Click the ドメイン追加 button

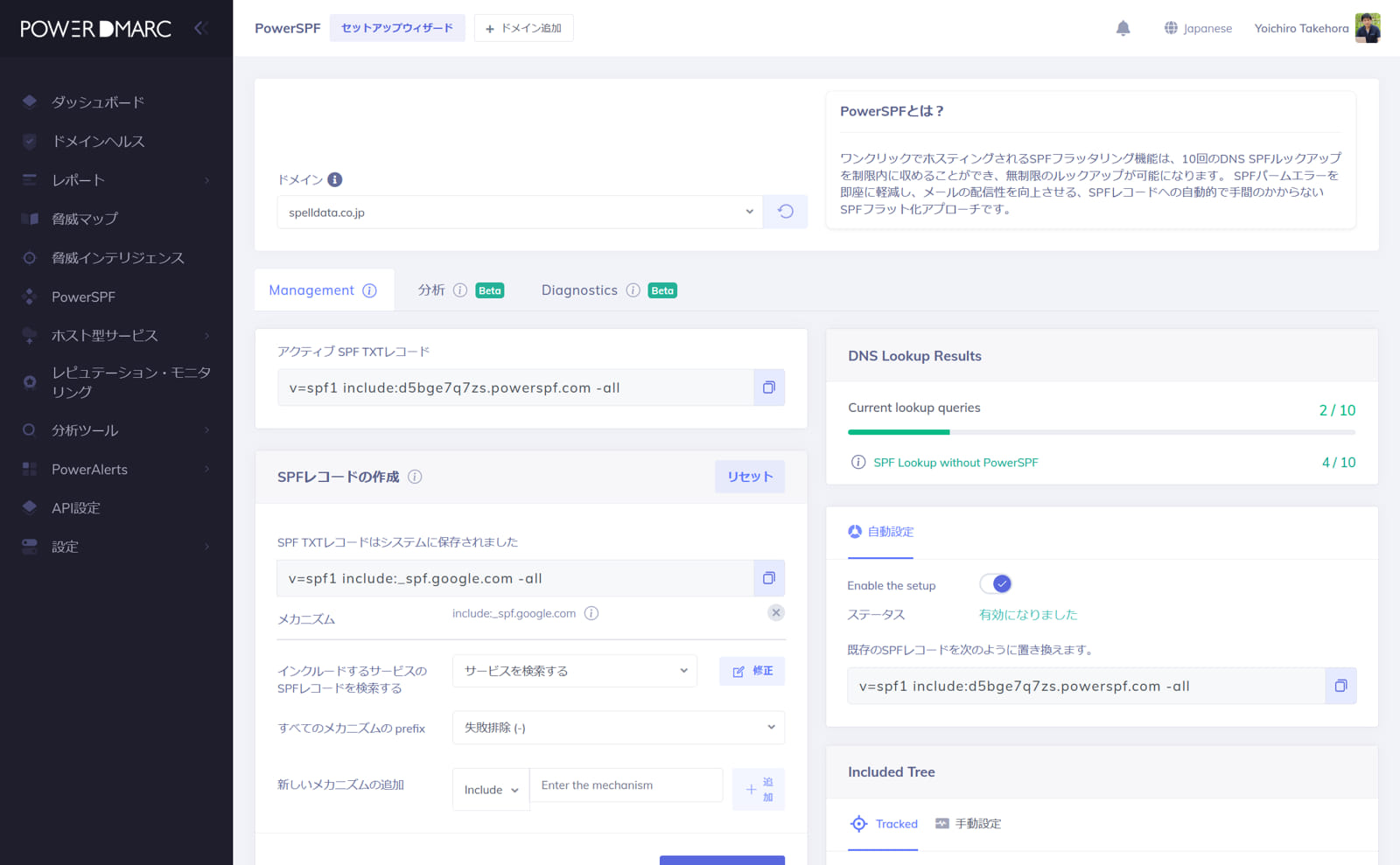pos(523,28)
